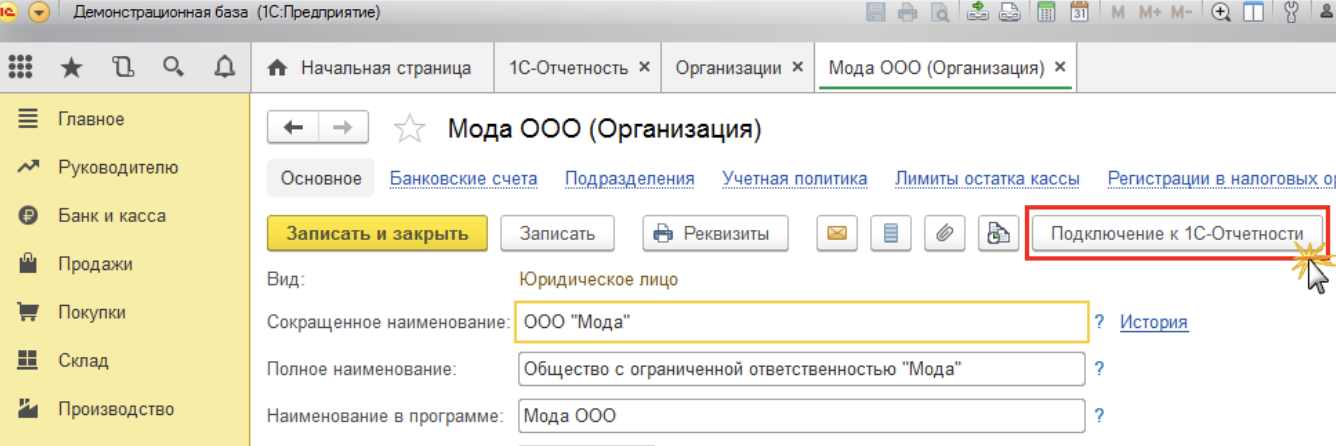Open the calendar icon in top toolbar

pos(1079,13)
